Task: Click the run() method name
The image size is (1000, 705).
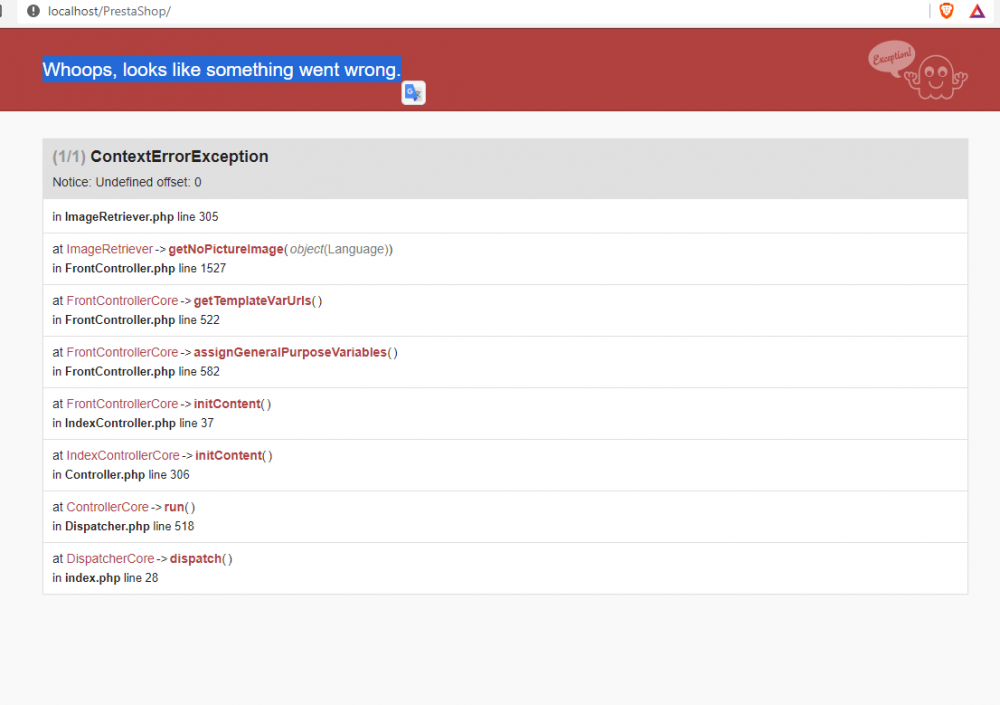Action: point(174,507)
